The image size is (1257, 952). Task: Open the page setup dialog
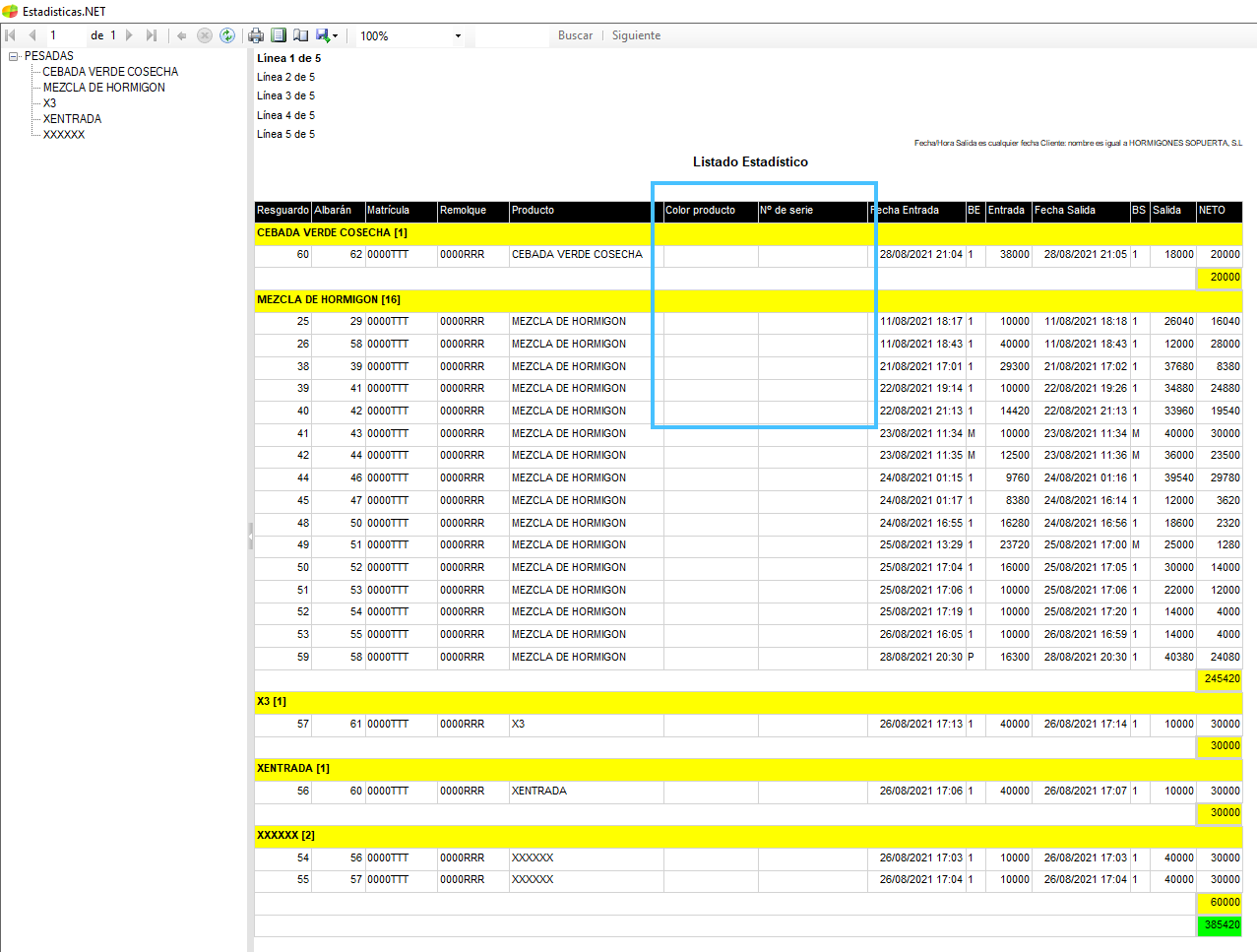pyautogui.click(x=300, y=35)
